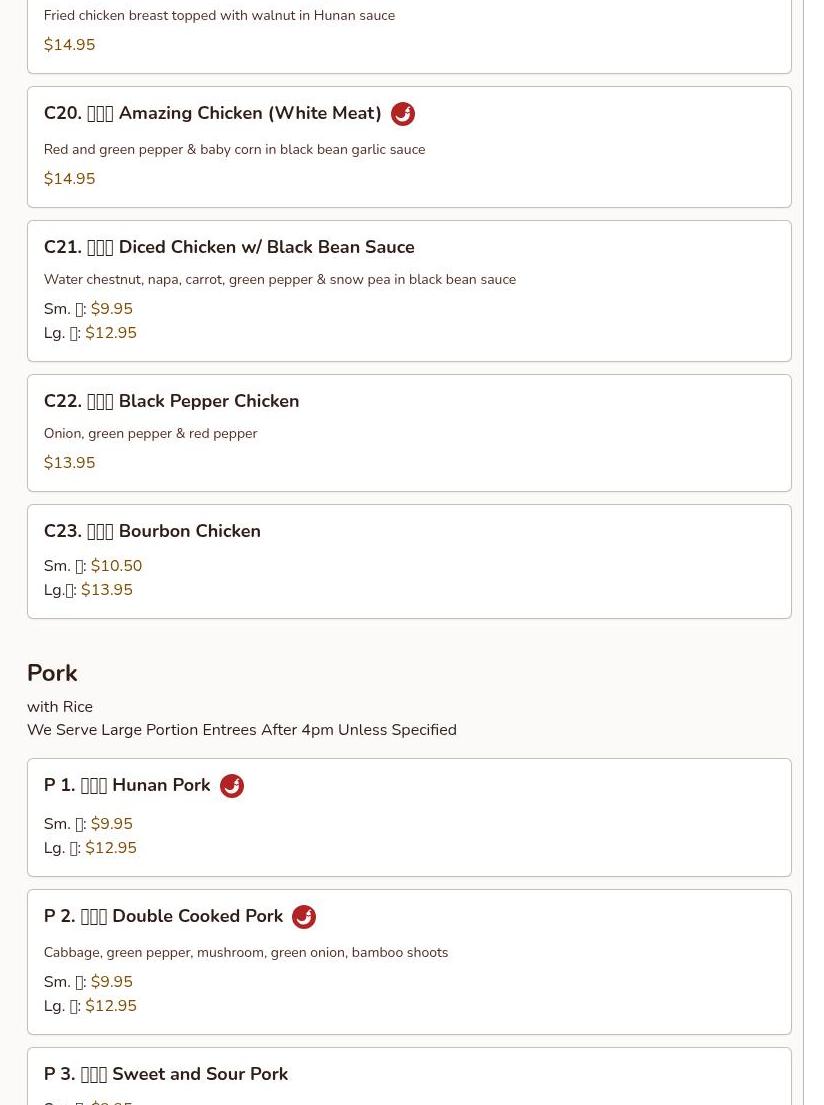Open the C22 Black Pepper Chicken item
The height and width of the screenshot is (1105, 824).
[x=171, y=401]
